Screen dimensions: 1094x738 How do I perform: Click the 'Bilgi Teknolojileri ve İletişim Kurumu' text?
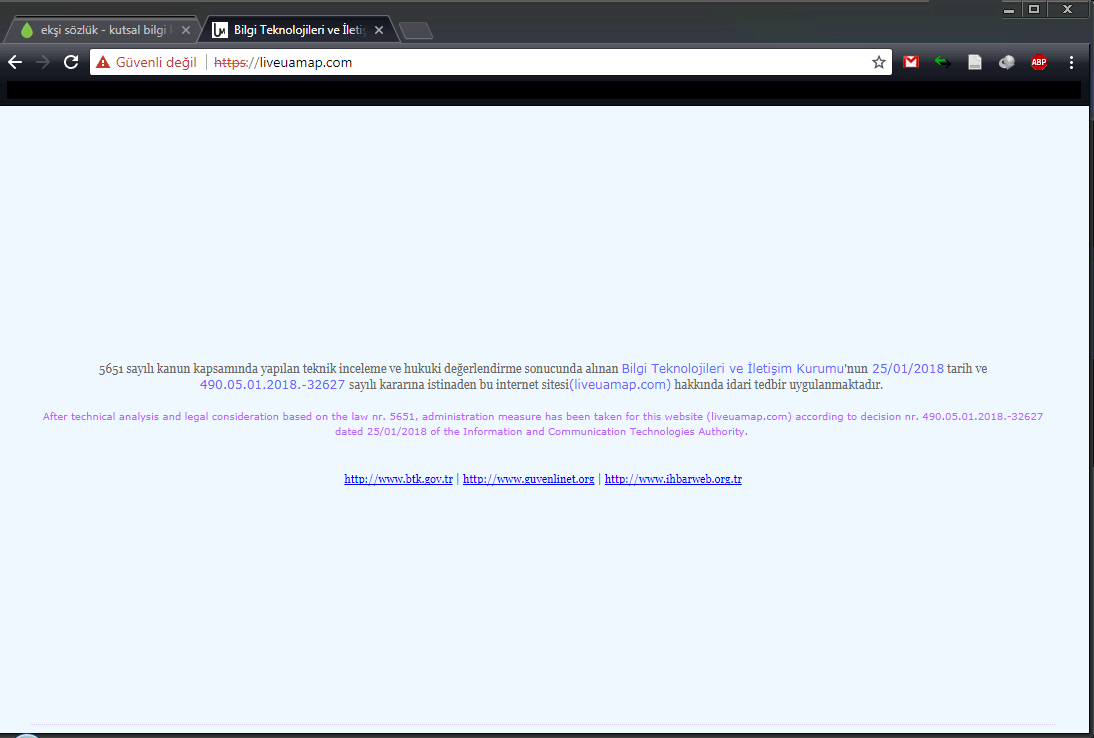(x=733, y=368)
